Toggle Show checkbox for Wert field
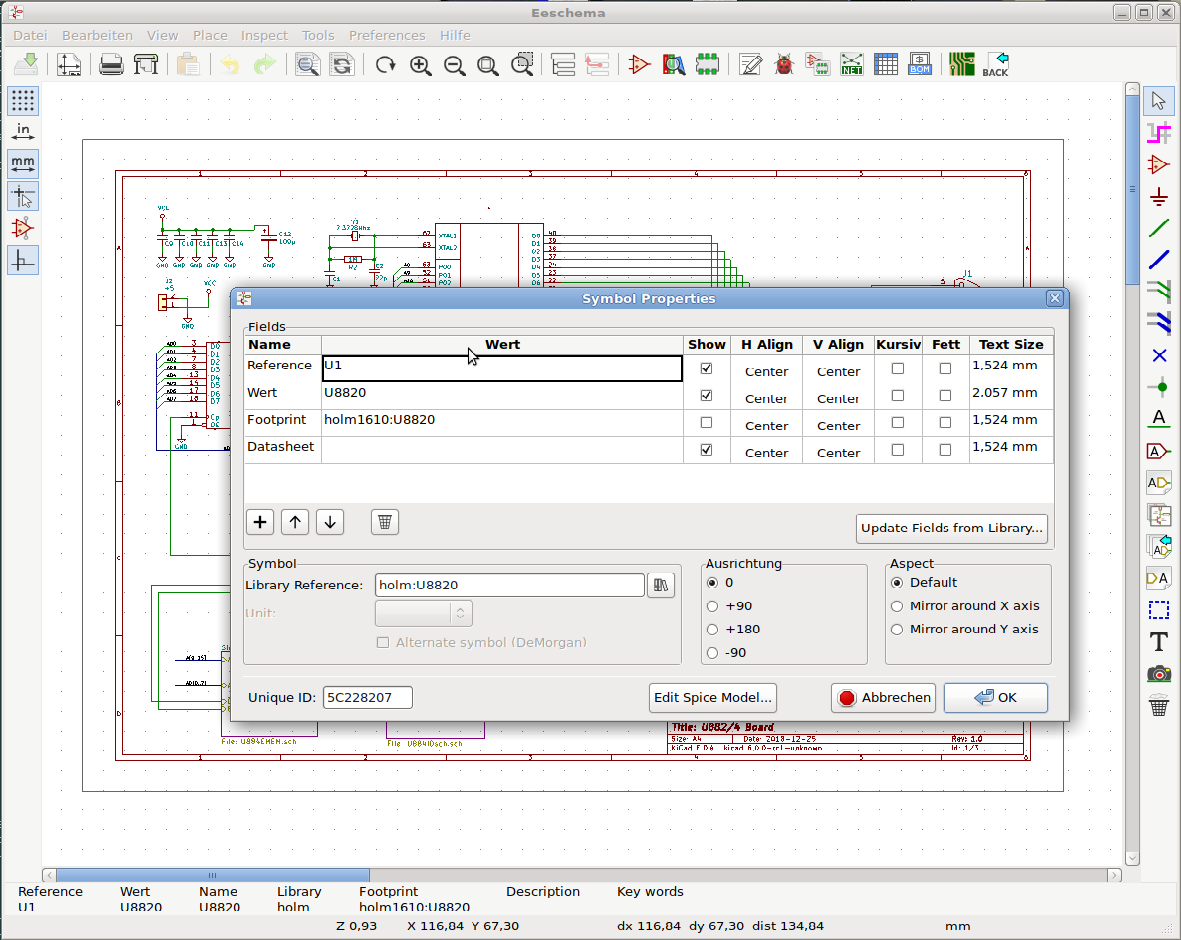 point(706,395)
